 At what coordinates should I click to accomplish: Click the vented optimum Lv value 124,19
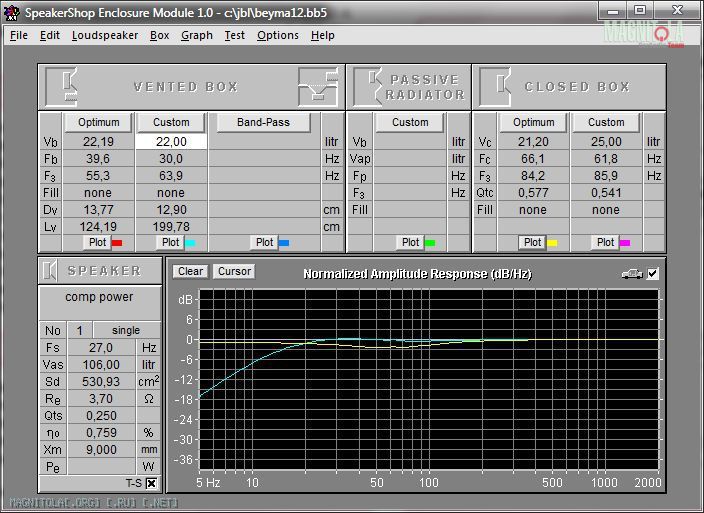(x=98, y=227)
